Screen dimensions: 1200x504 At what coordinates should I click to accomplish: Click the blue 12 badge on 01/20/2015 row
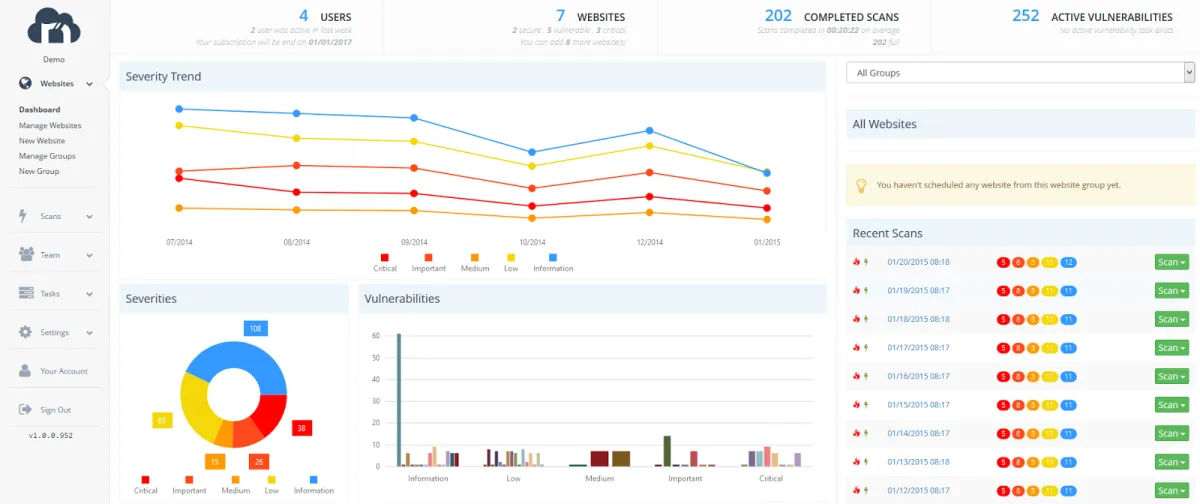pos(1068,262)
